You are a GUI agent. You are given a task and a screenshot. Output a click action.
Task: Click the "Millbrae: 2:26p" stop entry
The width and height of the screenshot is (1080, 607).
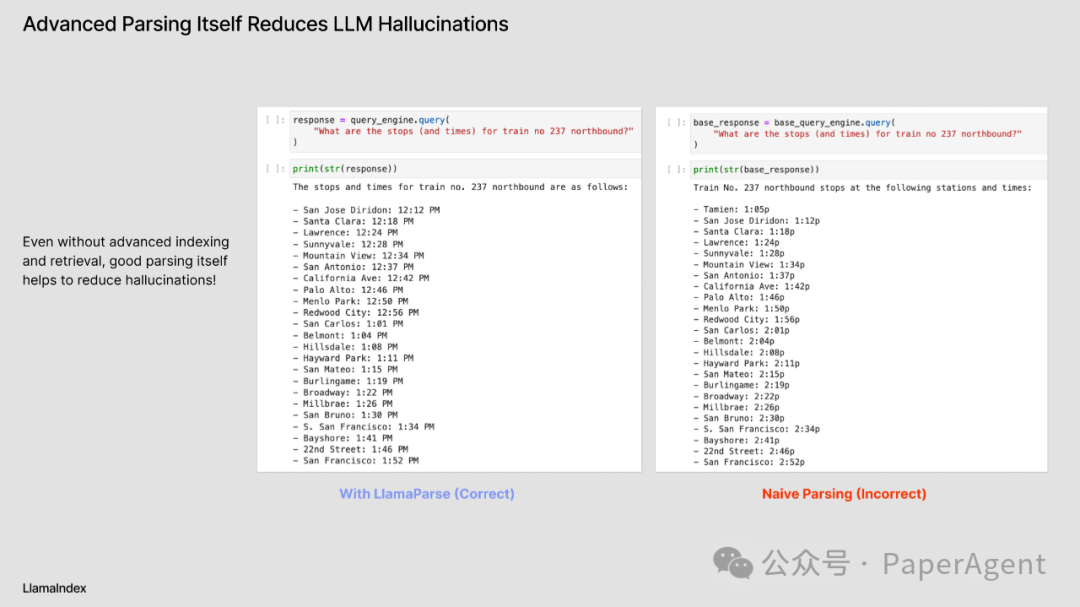pos(743,407)
